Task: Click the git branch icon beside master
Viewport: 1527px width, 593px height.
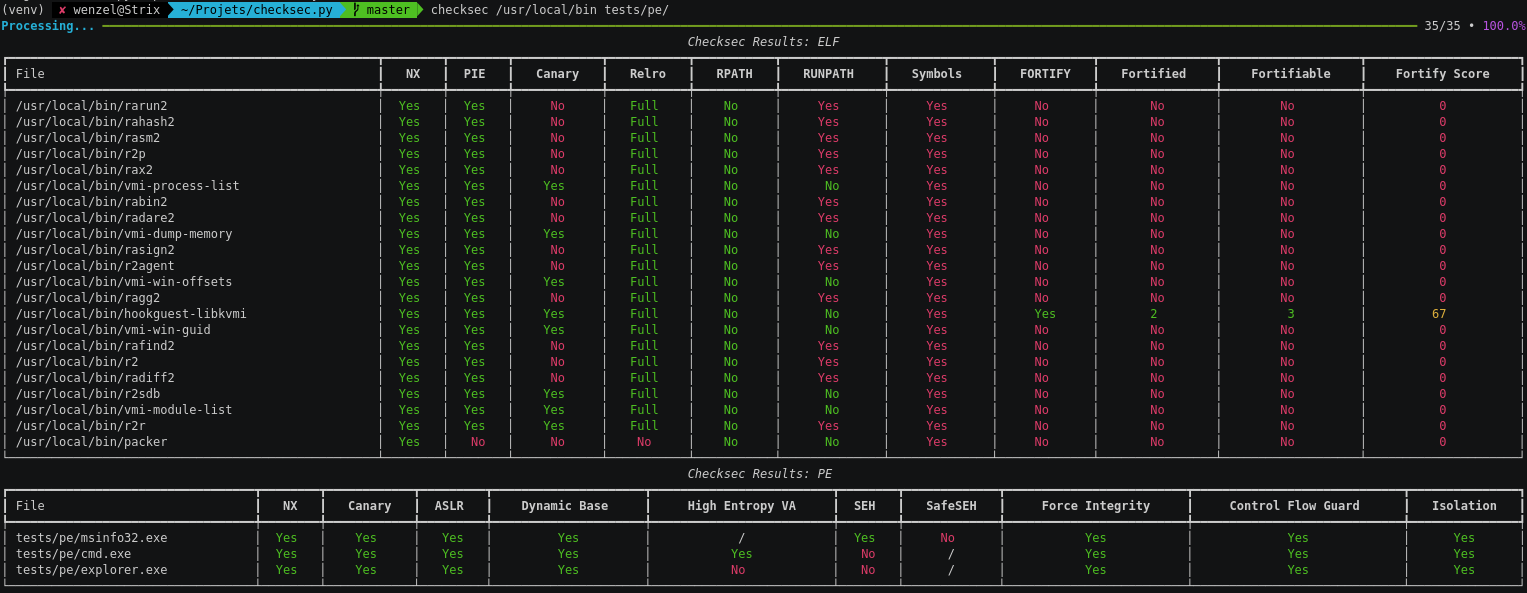Action: click(x=356, y=10)
